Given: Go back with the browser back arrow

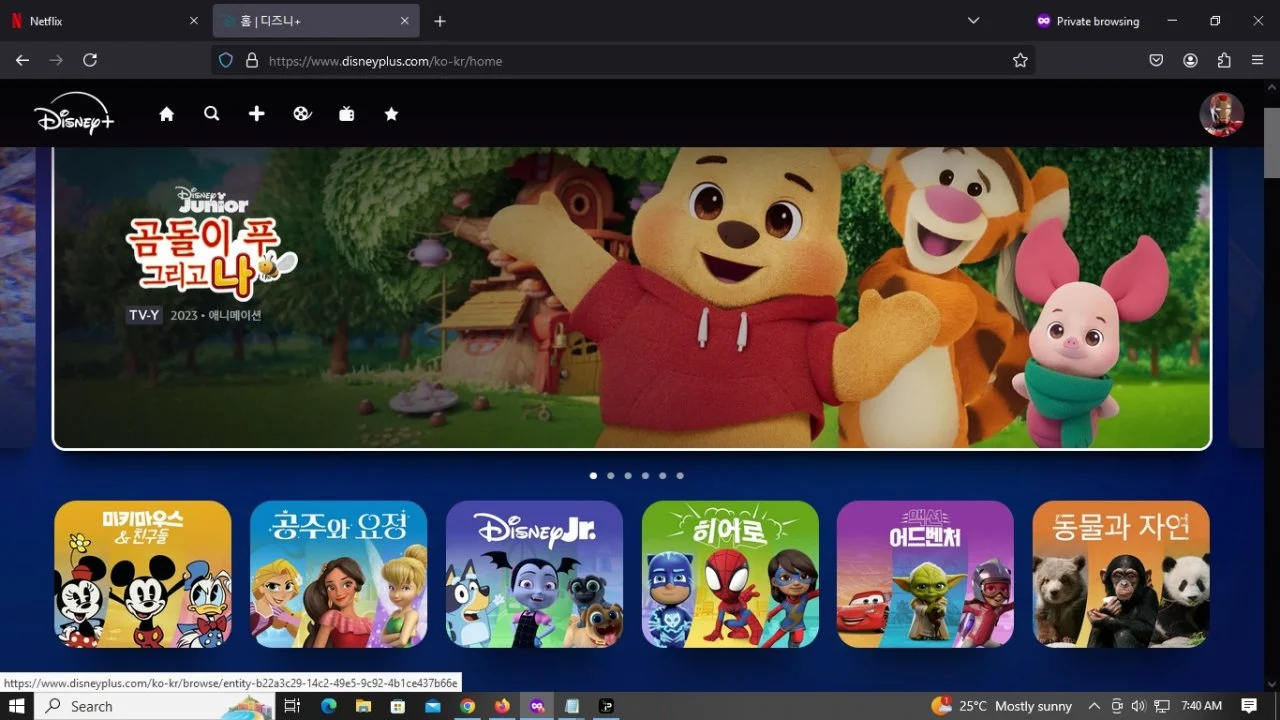Looking at the screenshot, I should pos(22,60).
